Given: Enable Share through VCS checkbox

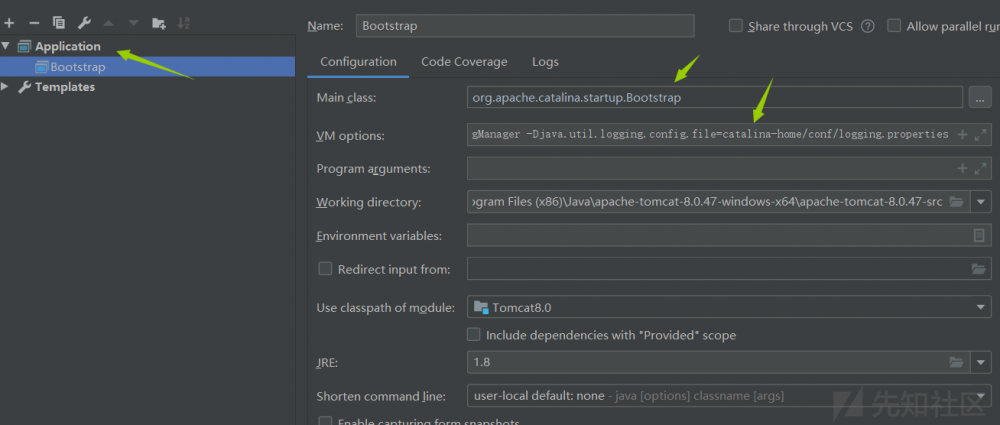Looking at the screenshot, I should pyautogui.click(x=736, y=26).
